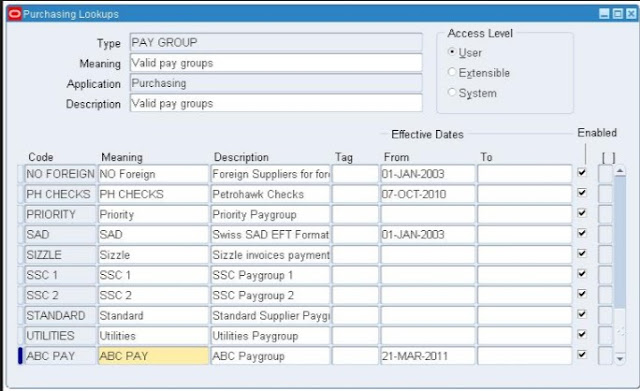Select the PRIORITY code cell
Viewport: 640px width, 391px height.
pyautogui.click(x=60, y=214)
